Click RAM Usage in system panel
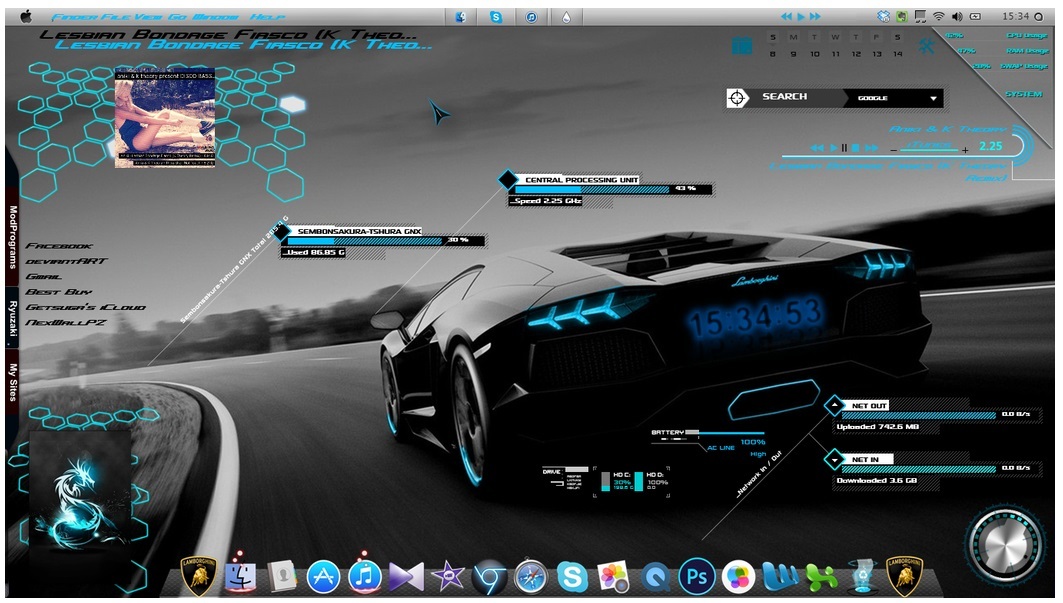 pyautogui.click(x=1027, y=51)
